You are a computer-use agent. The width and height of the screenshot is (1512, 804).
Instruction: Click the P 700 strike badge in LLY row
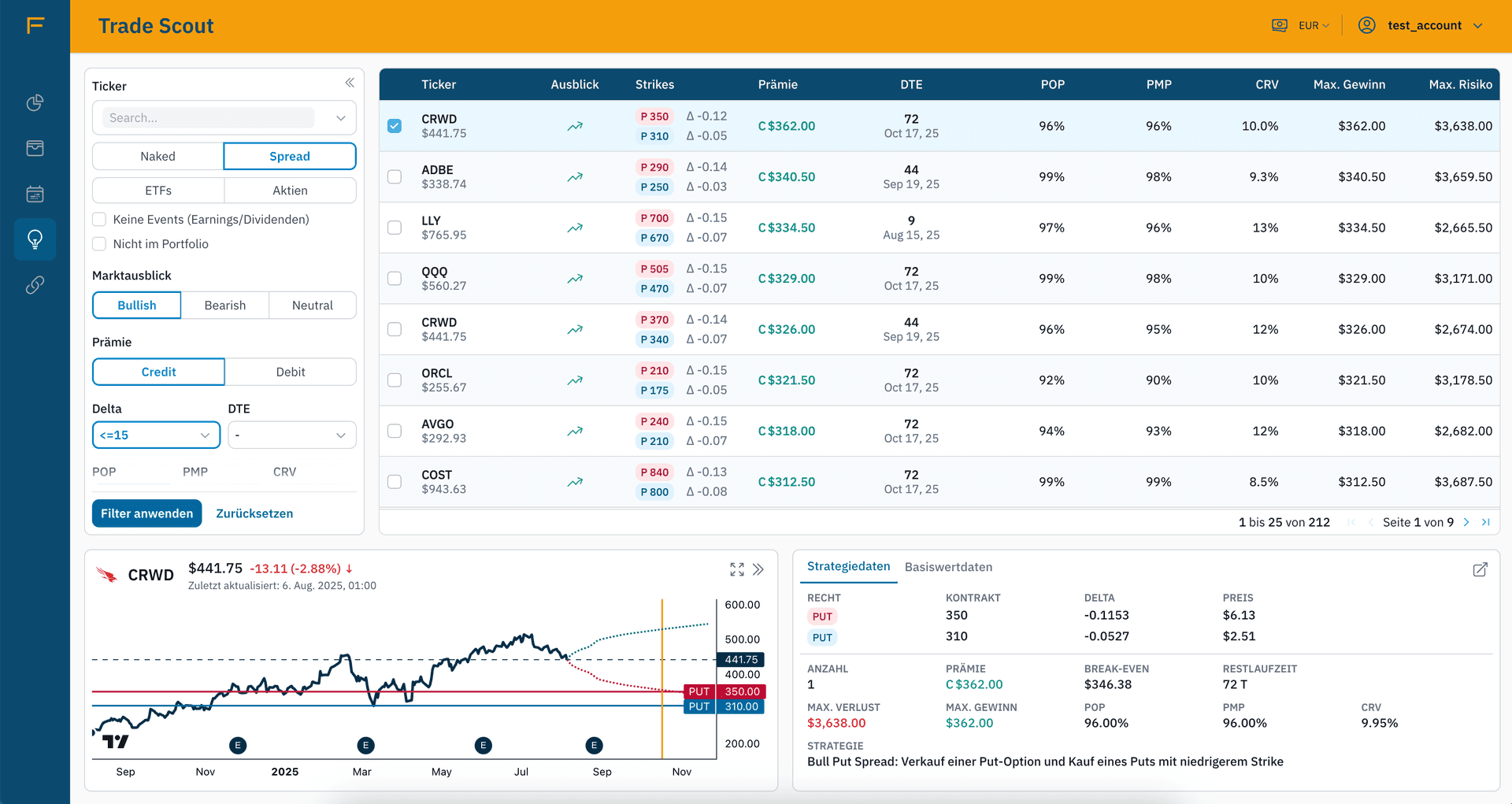click(x=654, y=218)
